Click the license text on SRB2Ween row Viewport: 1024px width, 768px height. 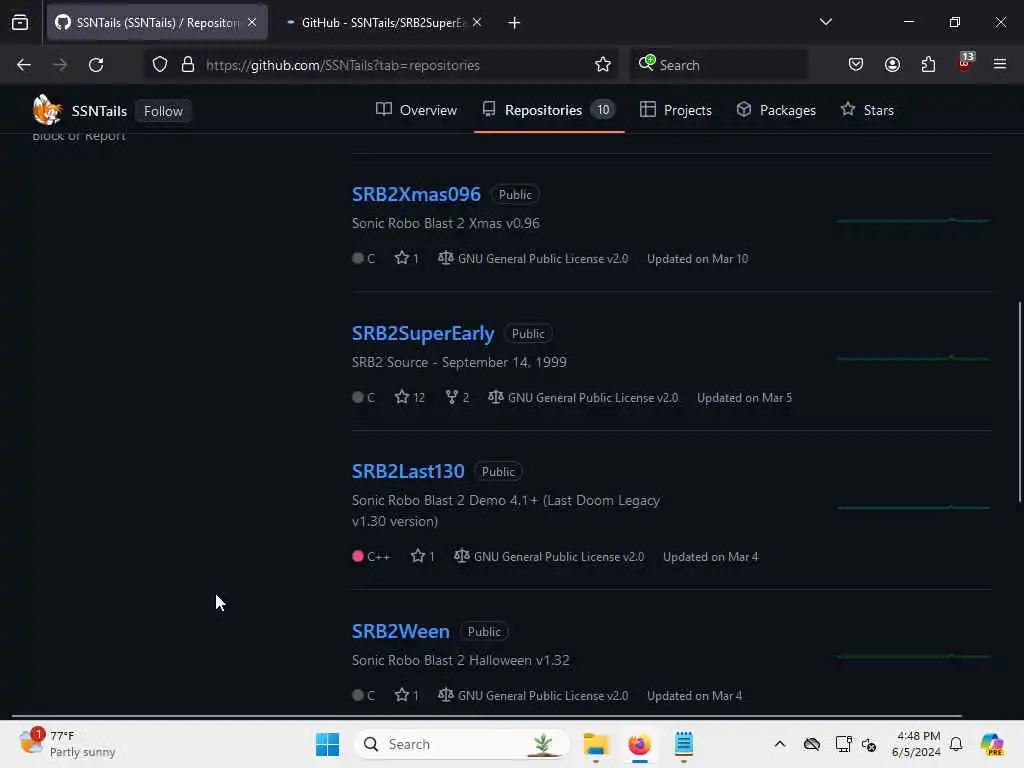click(543, 696)
